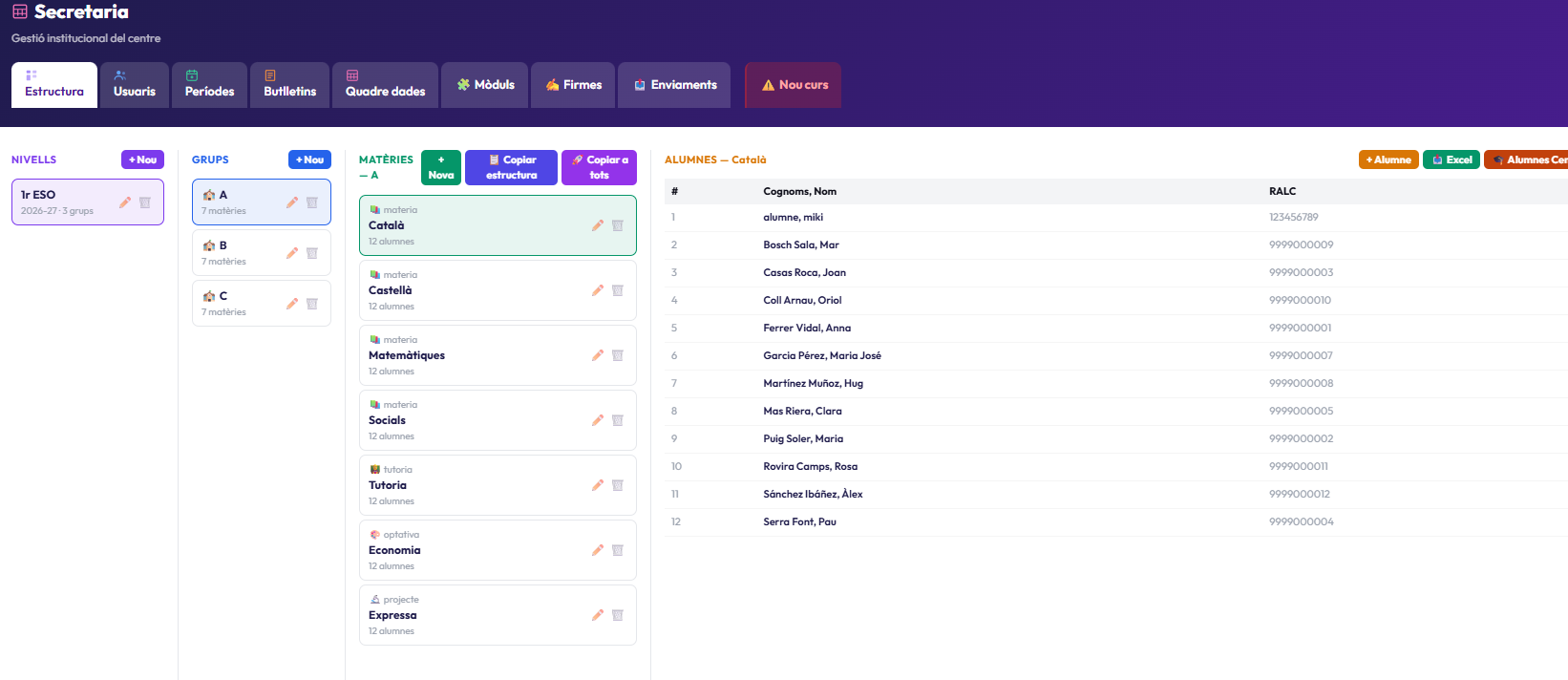Edit the Castellà subject pencil icon
The width and height of the screenshot is (1568, 680).
598,290
